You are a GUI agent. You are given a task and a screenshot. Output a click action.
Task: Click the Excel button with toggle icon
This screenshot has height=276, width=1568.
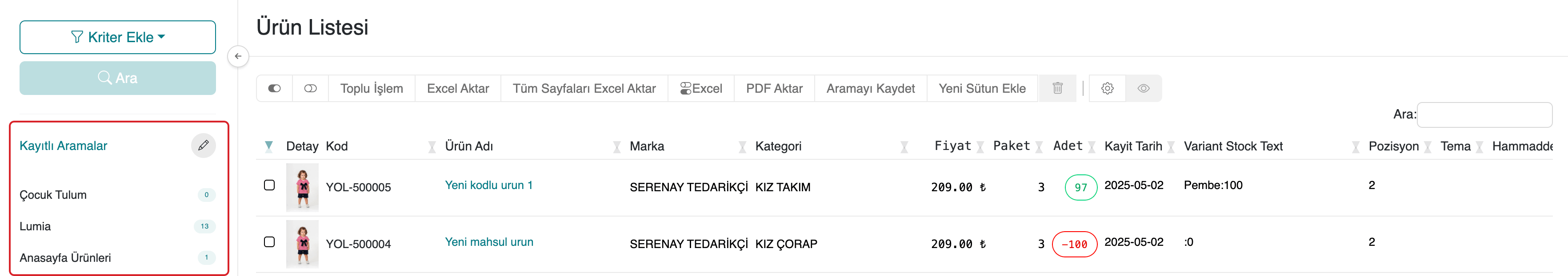click(701, 88)
